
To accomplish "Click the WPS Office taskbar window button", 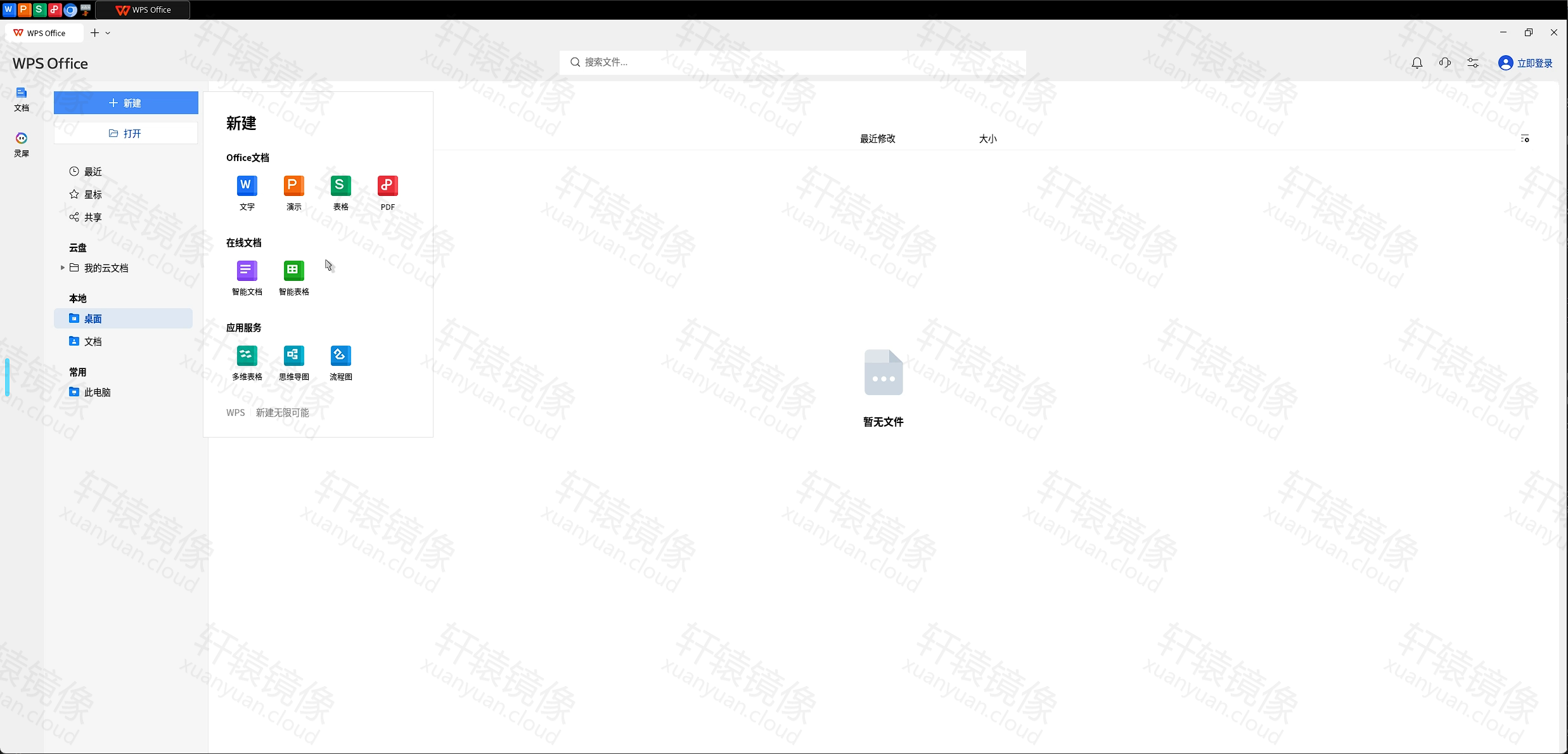I will pos(143,10).
